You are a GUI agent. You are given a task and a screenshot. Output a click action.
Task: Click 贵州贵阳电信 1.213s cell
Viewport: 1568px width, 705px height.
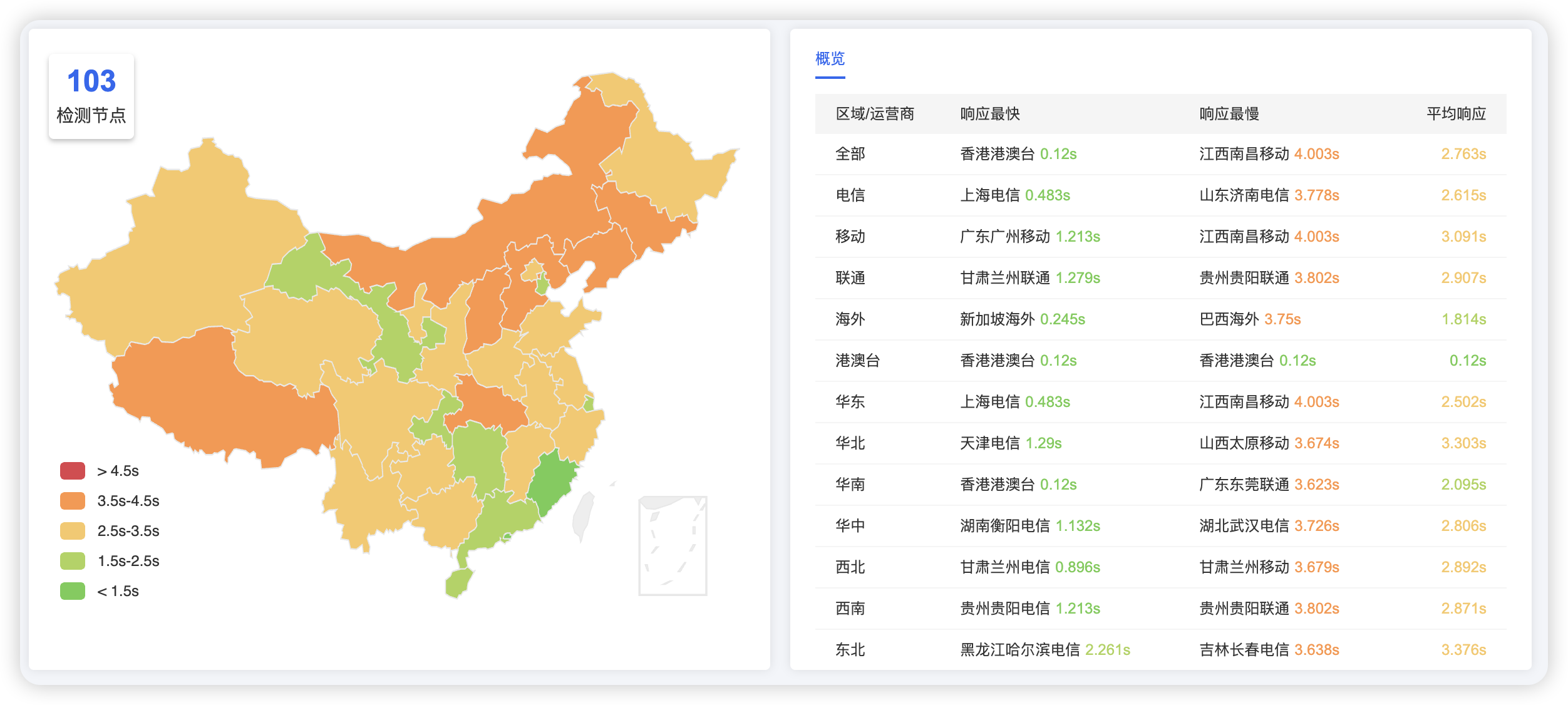pos(1030,609)
